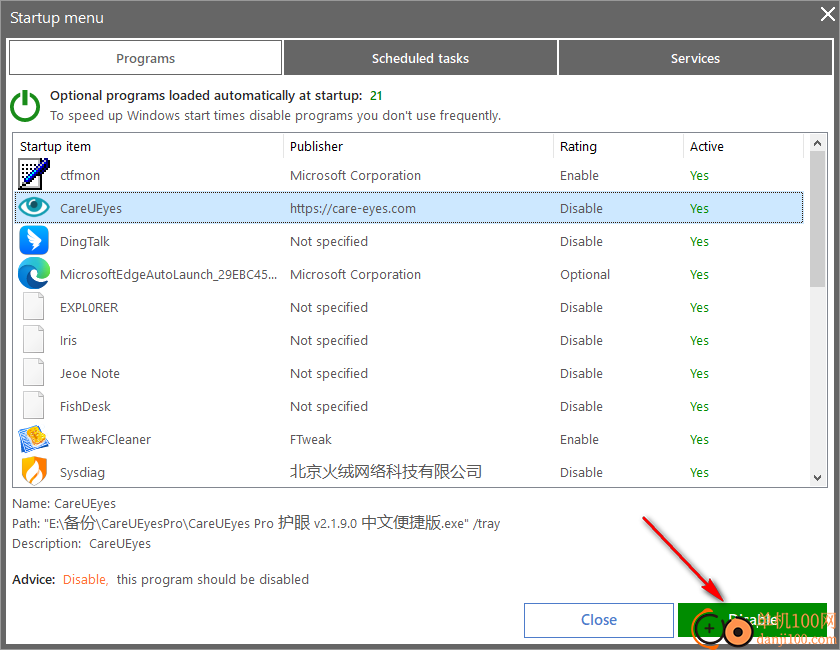Click the ctfmon pen icon
This screenshot has width=840, height=650.
pos(34,174)
